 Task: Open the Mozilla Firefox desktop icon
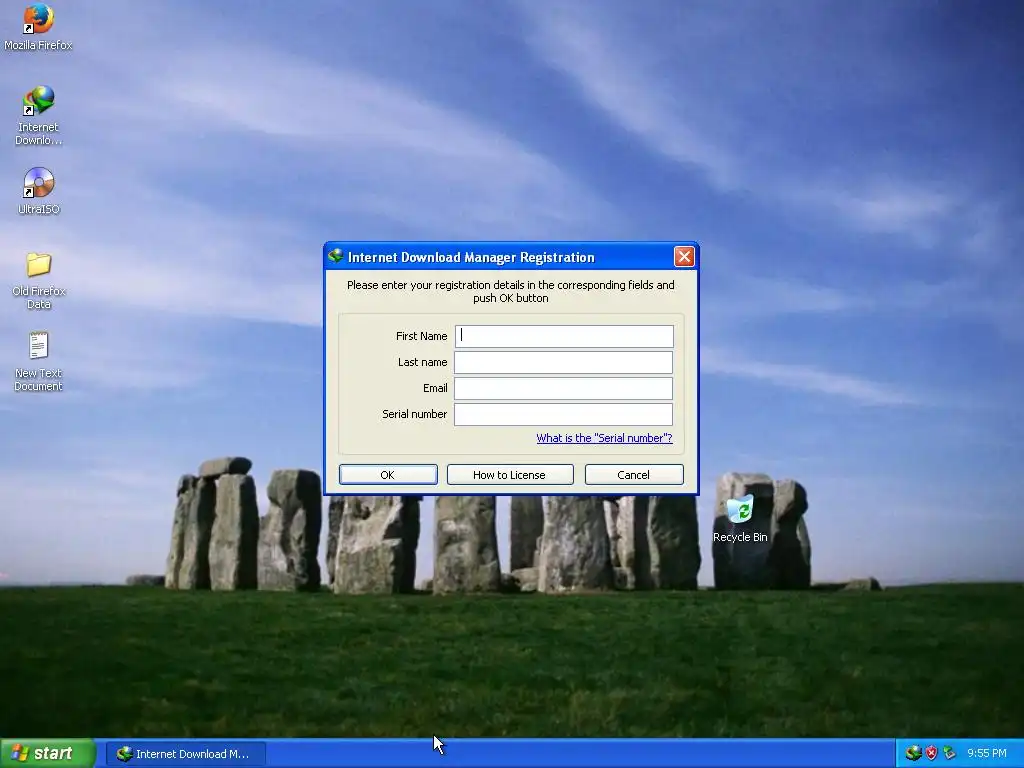tap(38, 26)
